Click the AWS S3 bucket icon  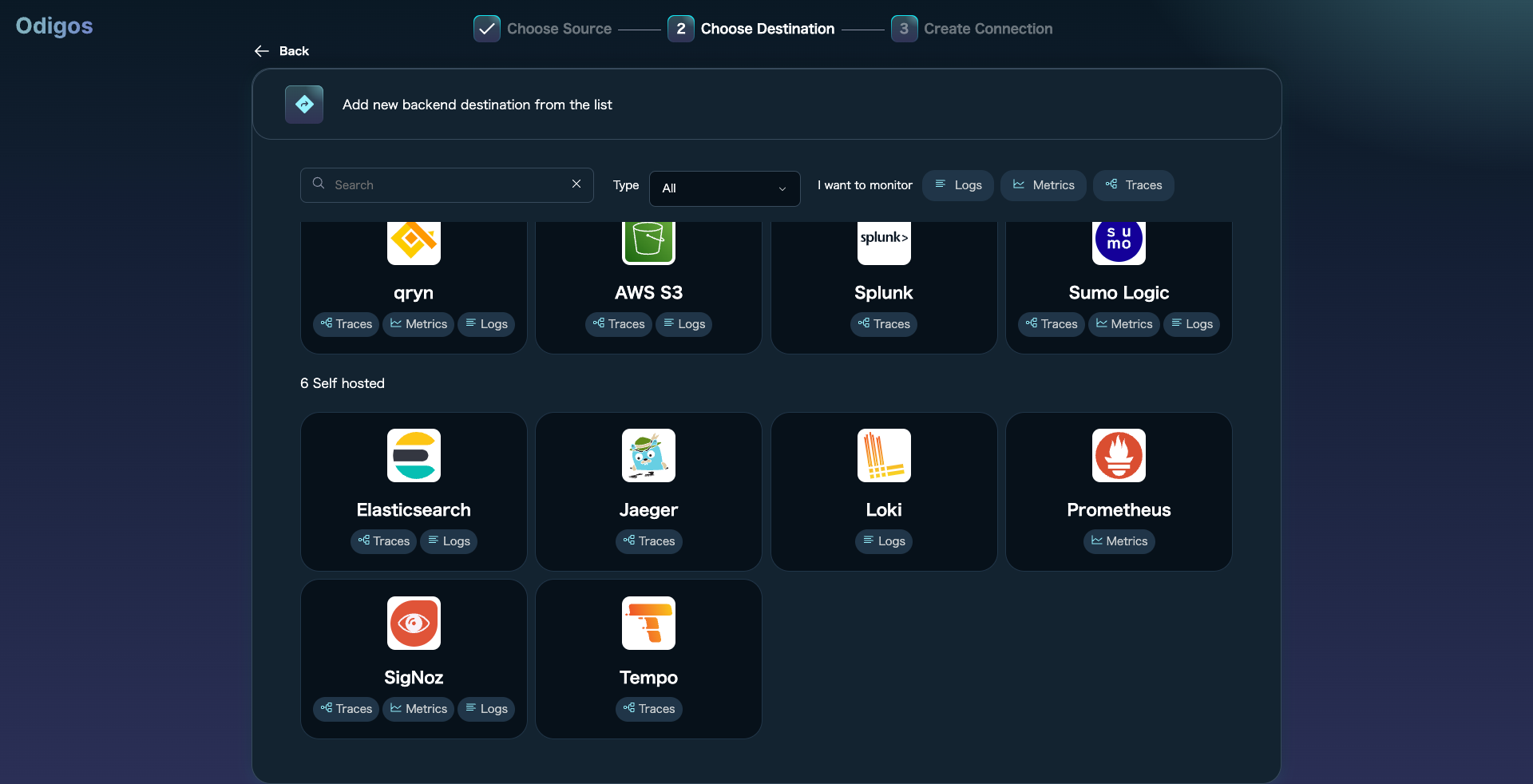tap(648, 243)
